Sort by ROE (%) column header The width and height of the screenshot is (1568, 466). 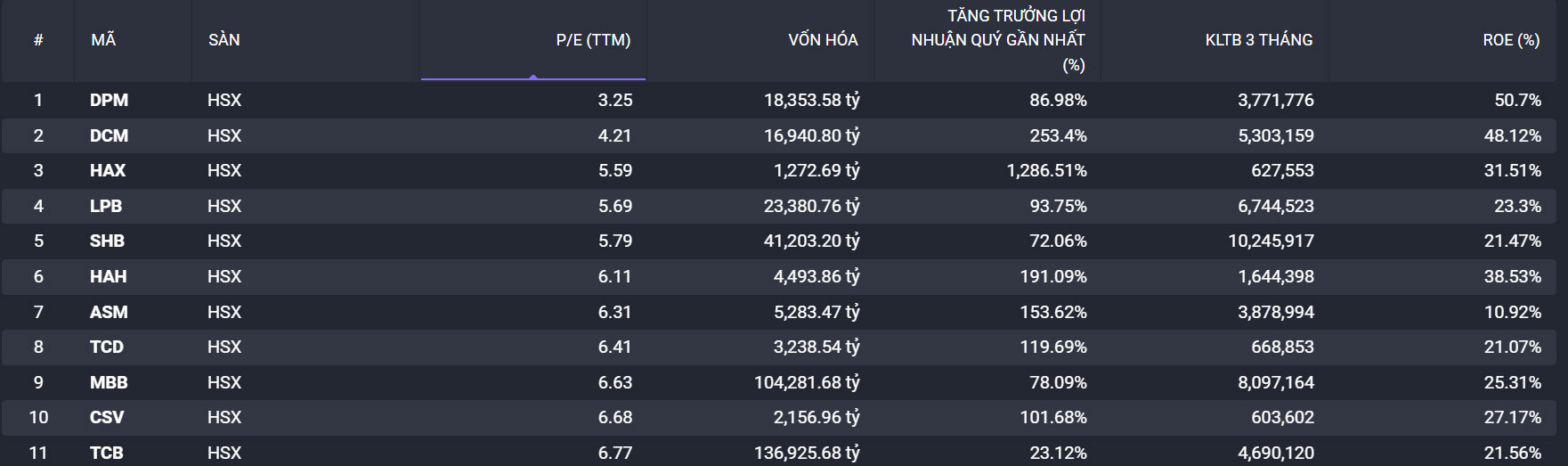pos(1511,40)
